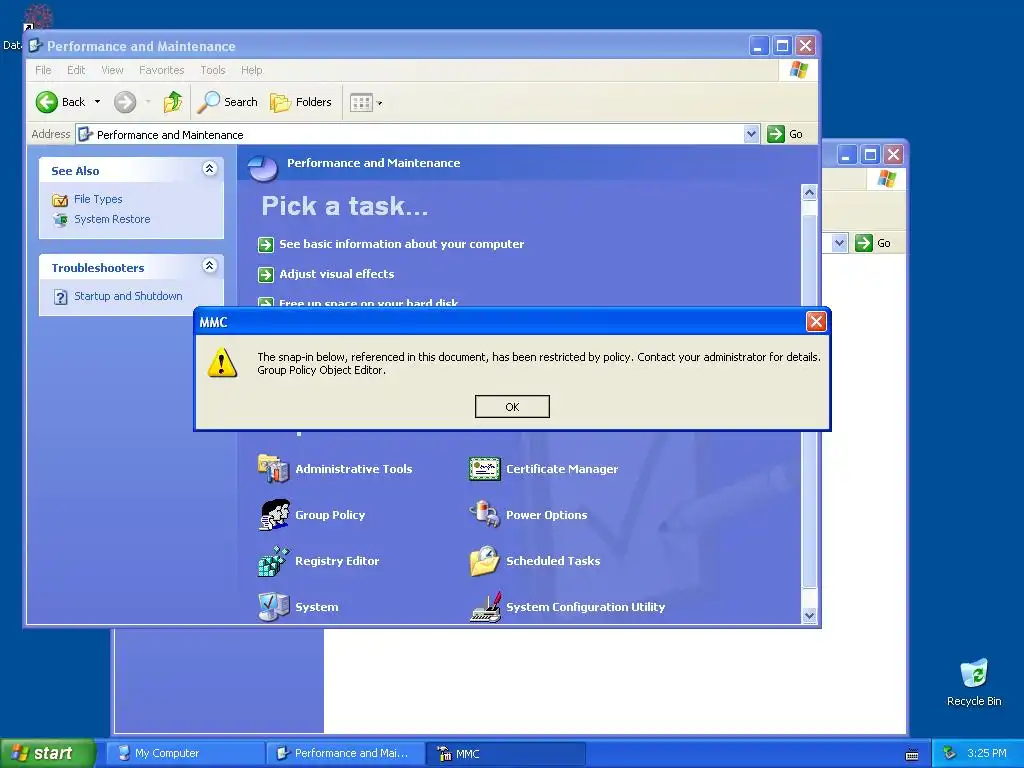The height and width of the screenshot is (768, 1024).
Task: Collapse the Troubleshooters panel
Action: pyautogui.click(x=209, y=266)
